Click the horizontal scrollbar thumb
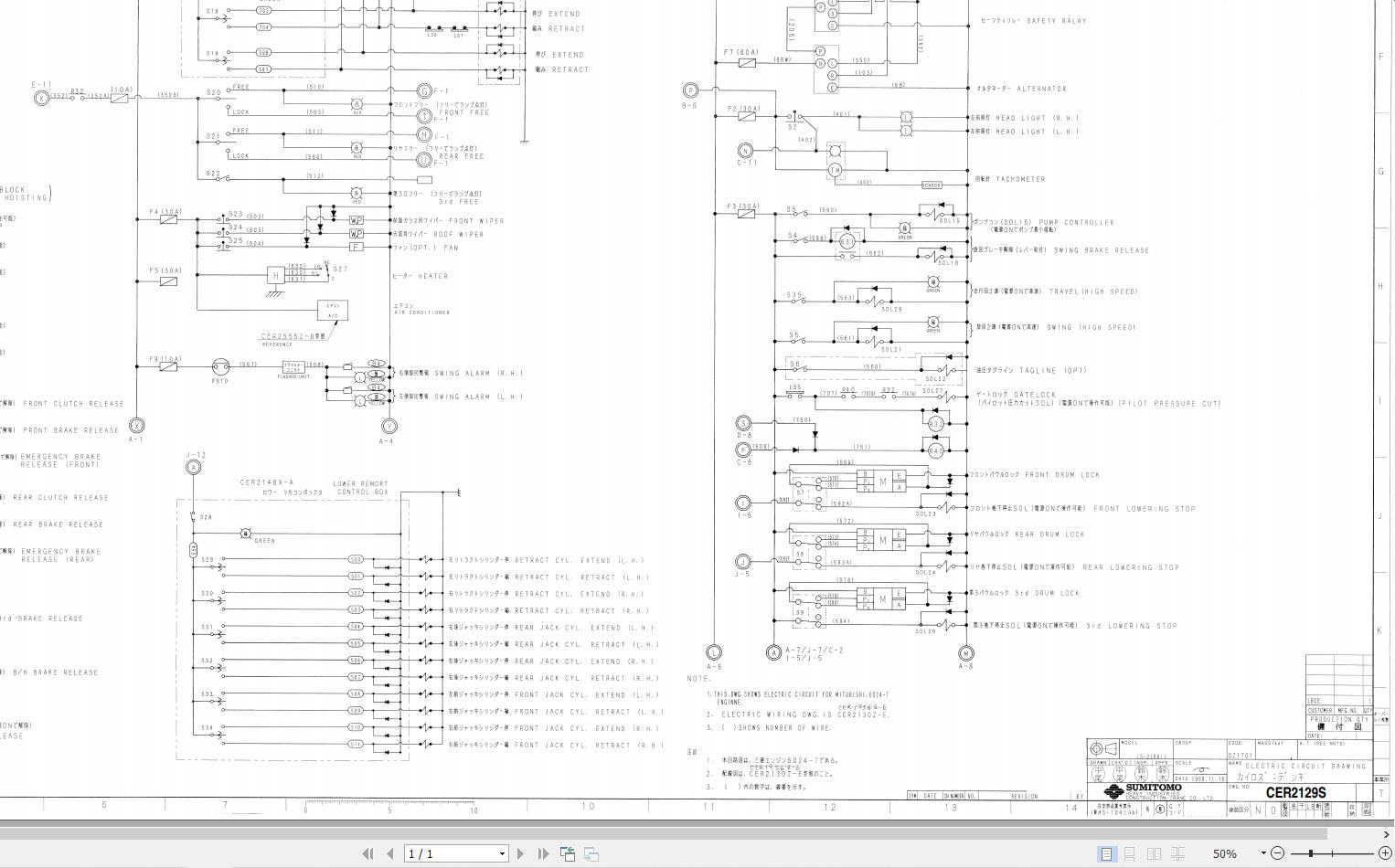Viewport: 1395px width, 868px height. coord(663,834)
